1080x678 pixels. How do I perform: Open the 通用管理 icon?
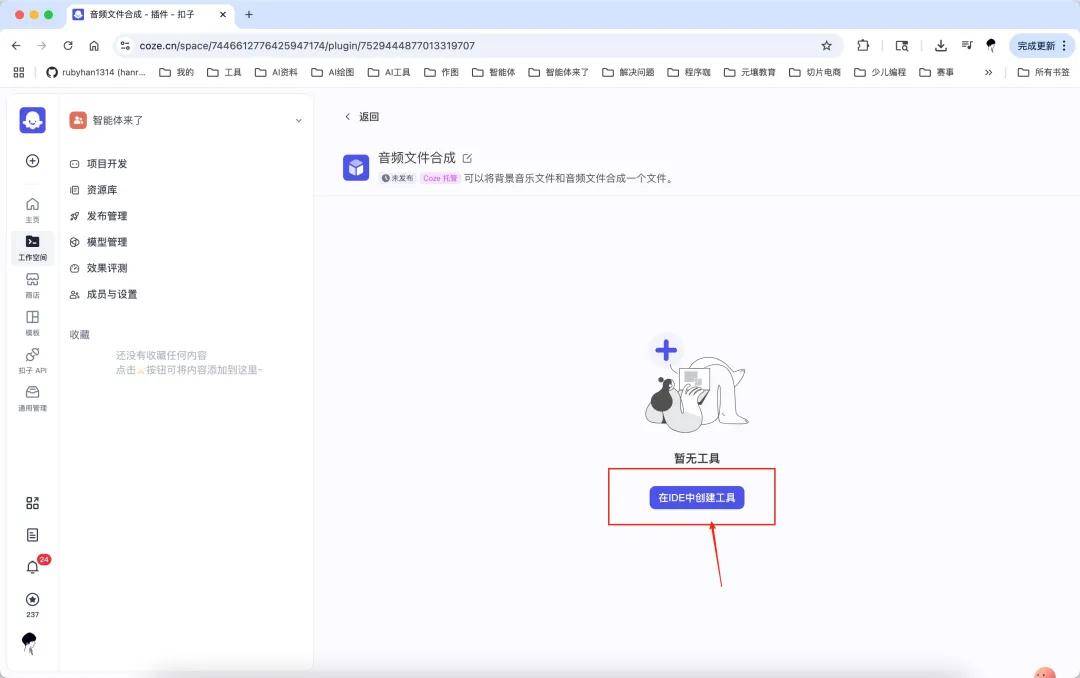point(32,397)
